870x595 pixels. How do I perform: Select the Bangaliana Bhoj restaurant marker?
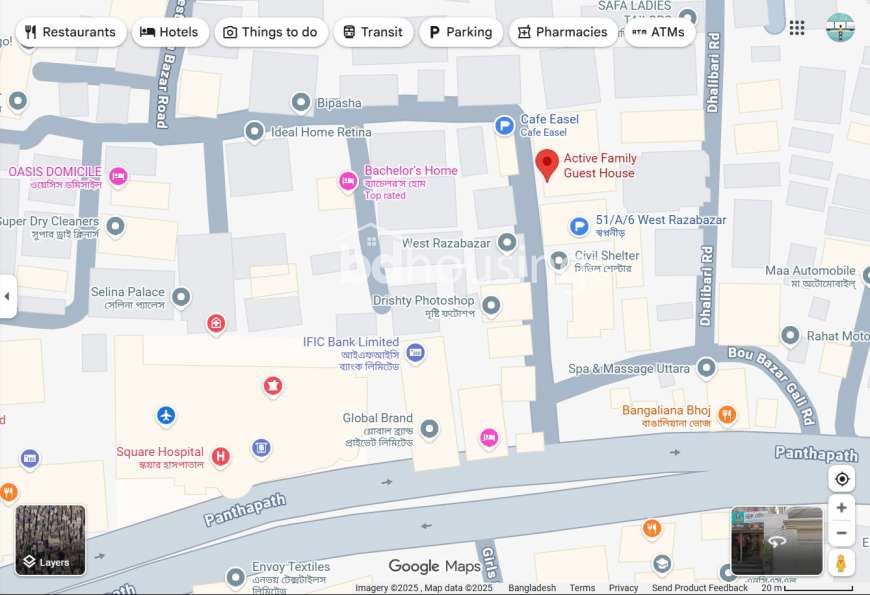(727, 414)
